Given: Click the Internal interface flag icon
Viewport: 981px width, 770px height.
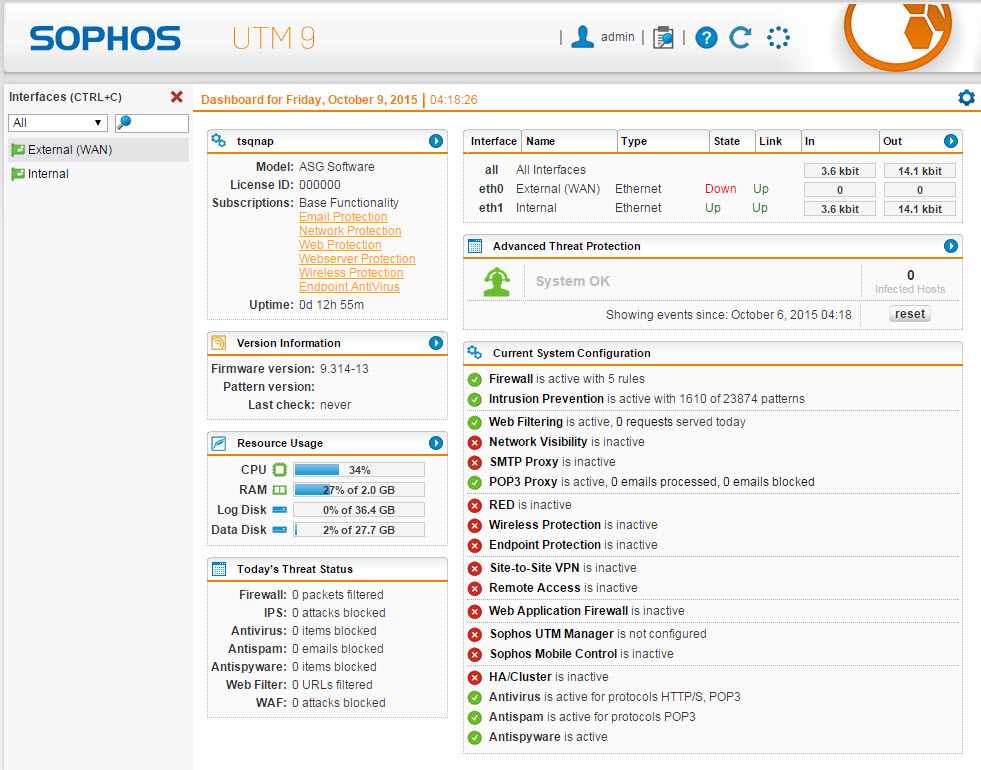Looking at the screenshot, I should (18, 174).
